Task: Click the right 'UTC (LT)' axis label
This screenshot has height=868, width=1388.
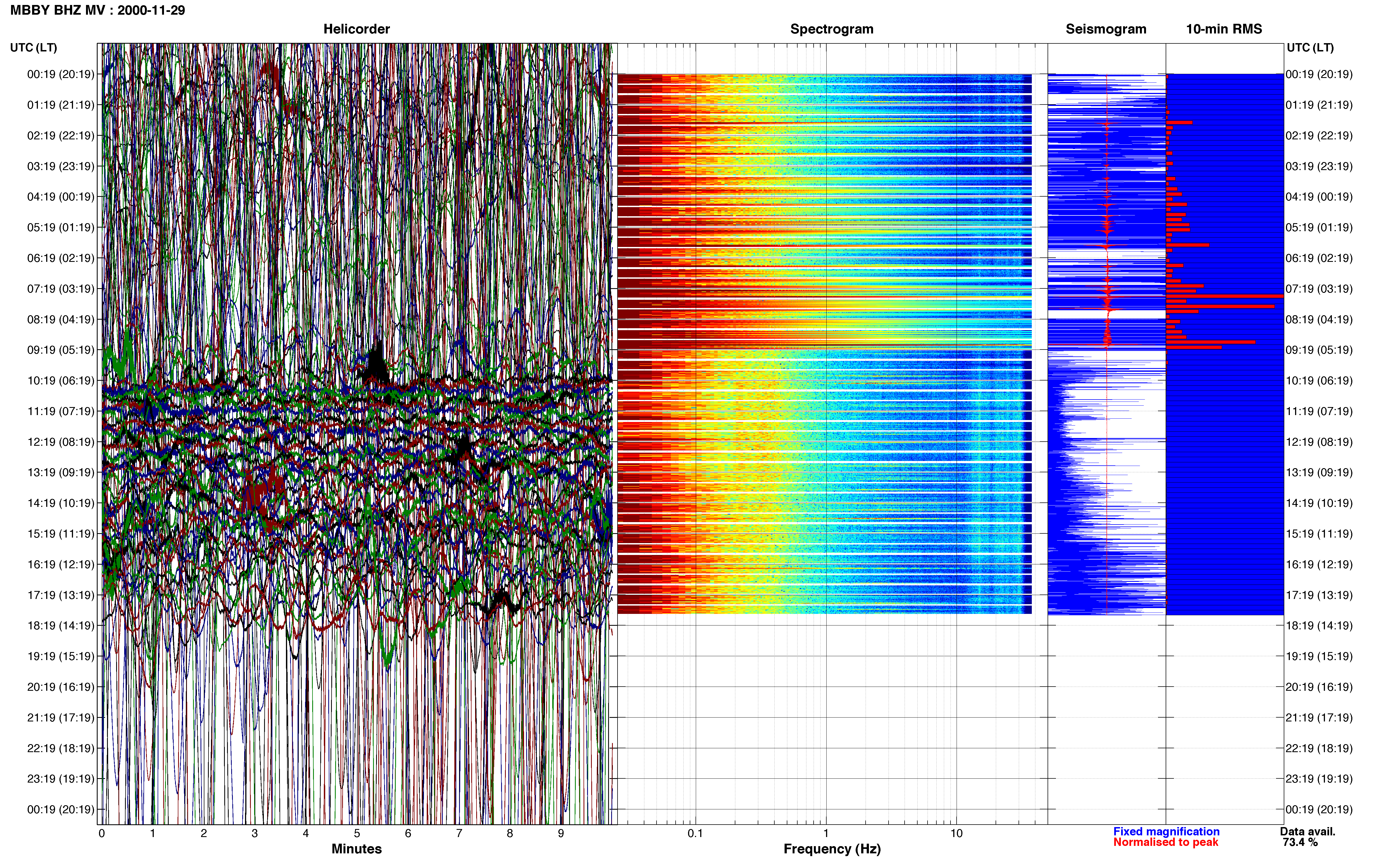Action: pos(1310,48)
